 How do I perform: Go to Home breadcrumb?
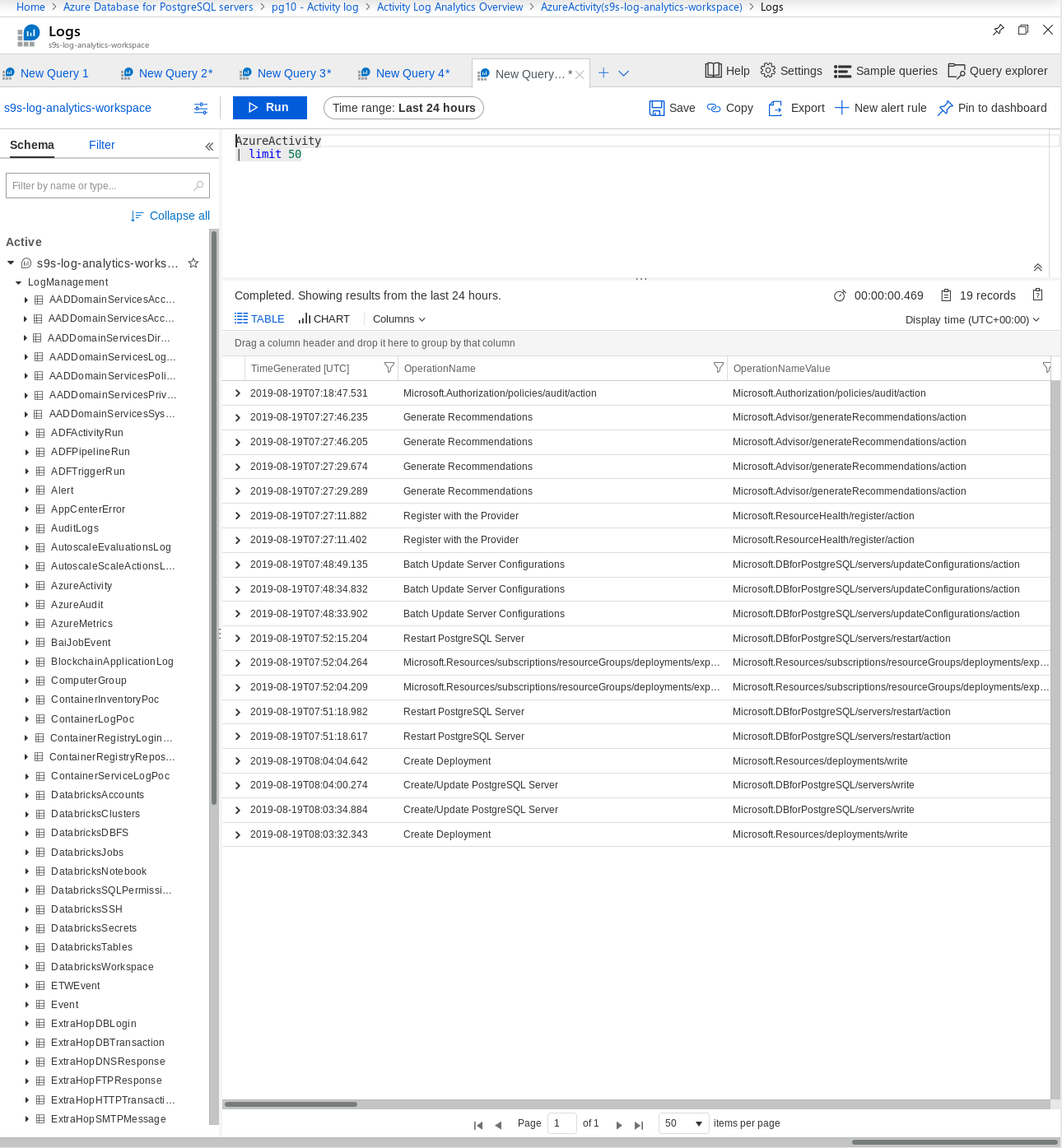coord(30,7)
